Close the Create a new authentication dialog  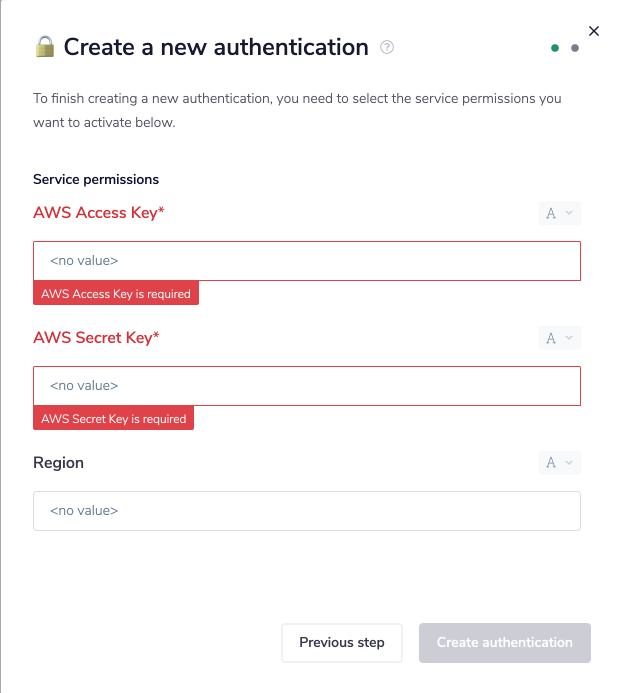point(594,31)
